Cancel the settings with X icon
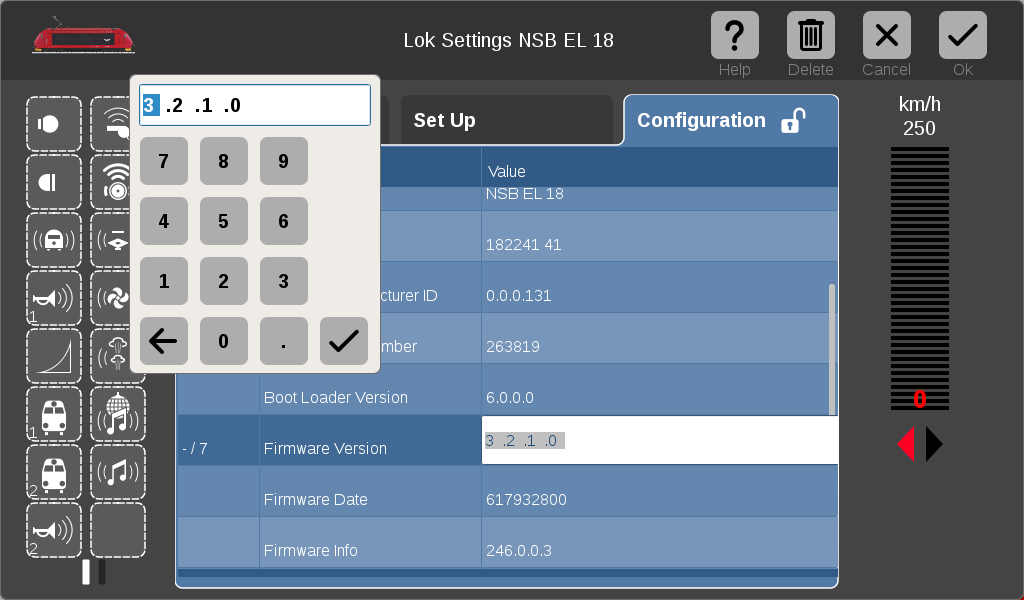Image resolution: width=1024 pixels, height=600 pixels. [887, 35]
